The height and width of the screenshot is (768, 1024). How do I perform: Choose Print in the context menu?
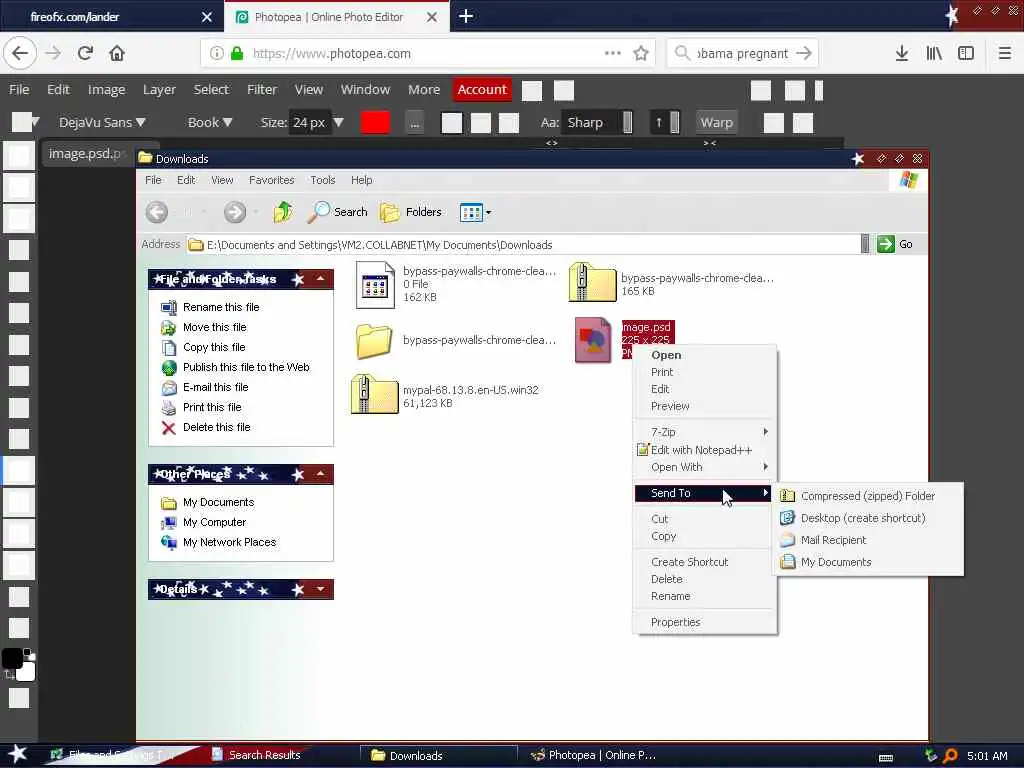(x=705, y=372)
